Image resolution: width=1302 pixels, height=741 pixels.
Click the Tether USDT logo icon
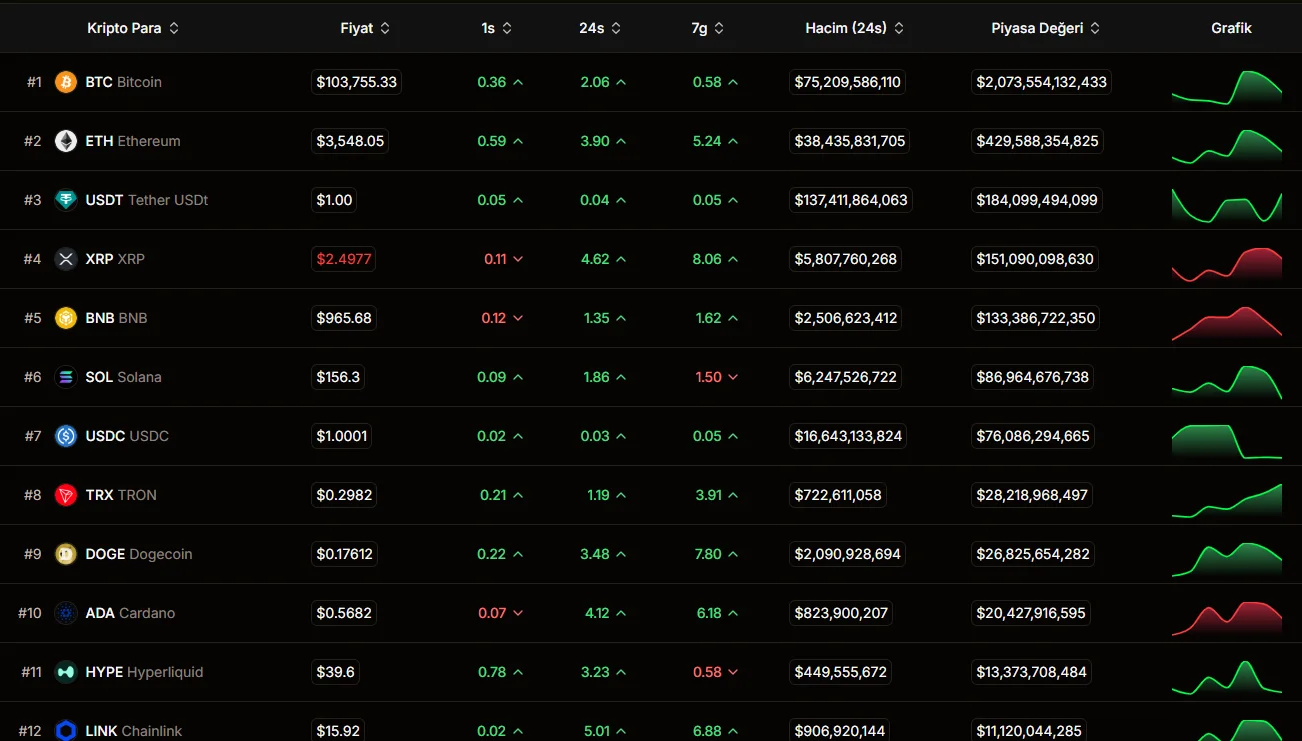66,200
